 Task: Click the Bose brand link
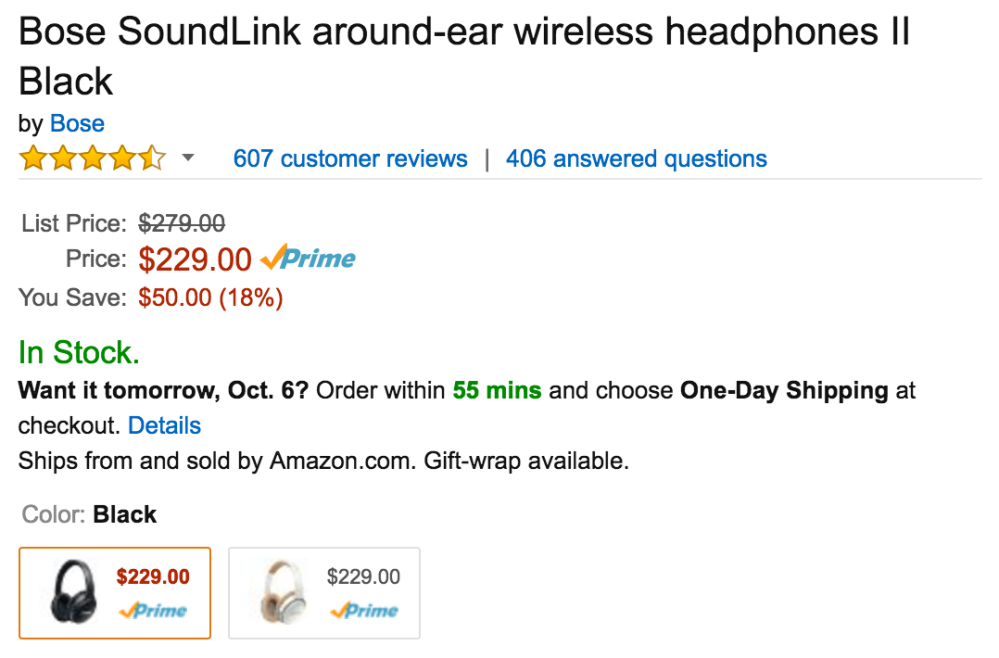(77, 124)
